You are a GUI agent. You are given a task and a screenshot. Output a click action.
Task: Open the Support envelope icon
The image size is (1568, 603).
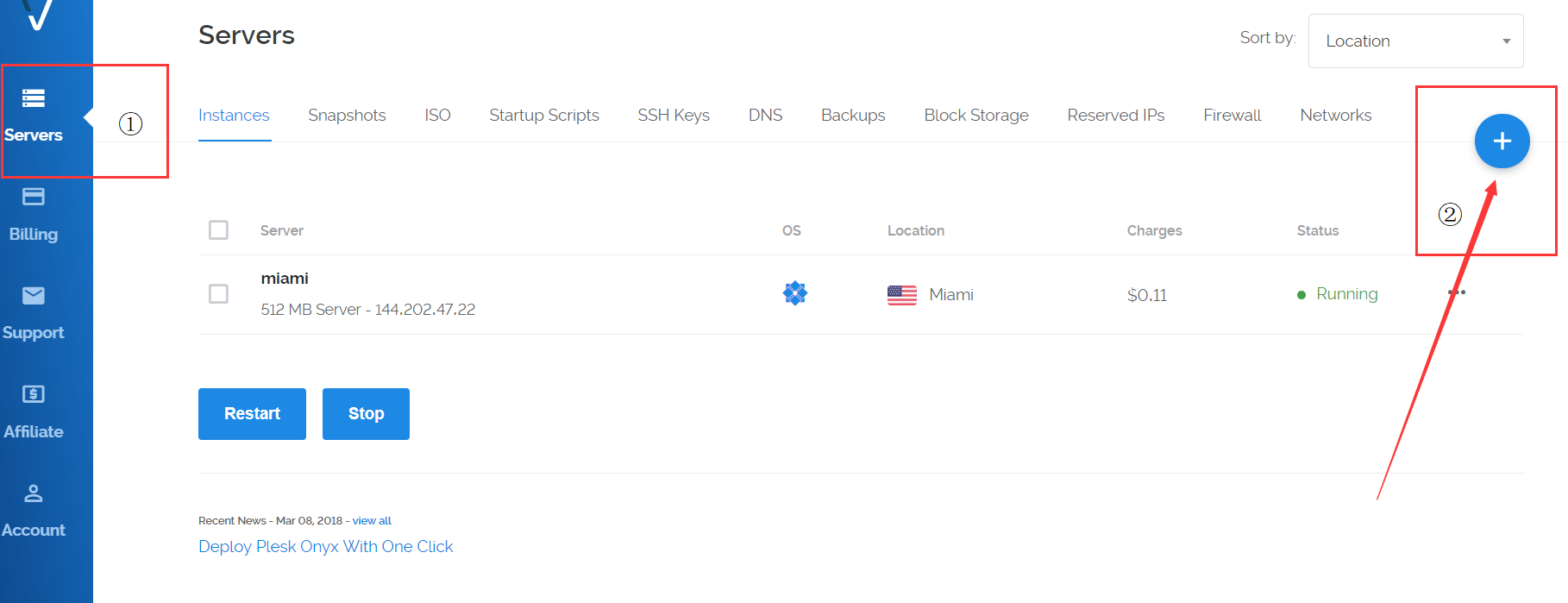[34, 296]
